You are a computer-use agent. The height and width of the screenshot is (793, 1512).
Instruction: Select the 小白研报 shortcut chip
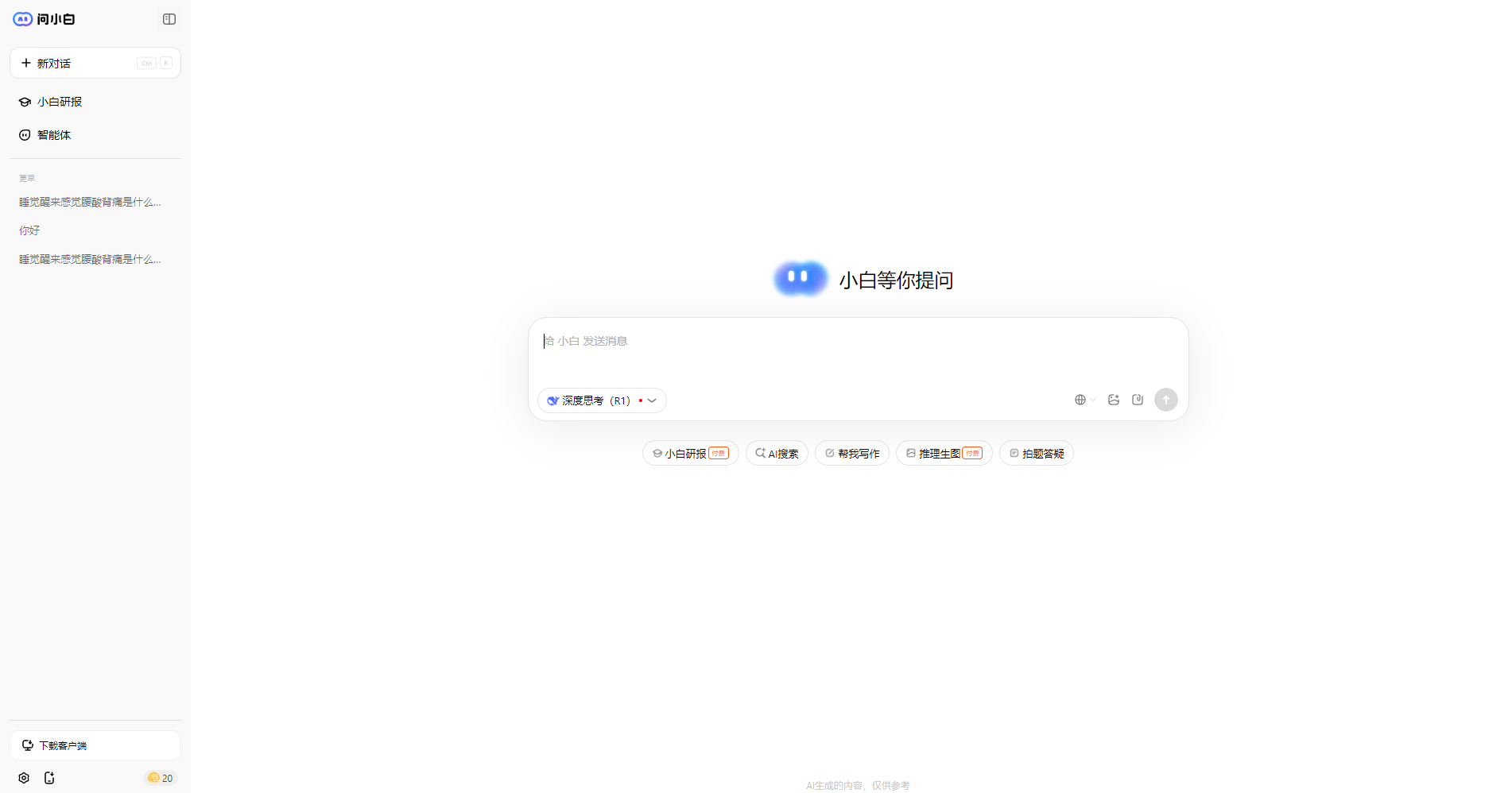point(691,453)
